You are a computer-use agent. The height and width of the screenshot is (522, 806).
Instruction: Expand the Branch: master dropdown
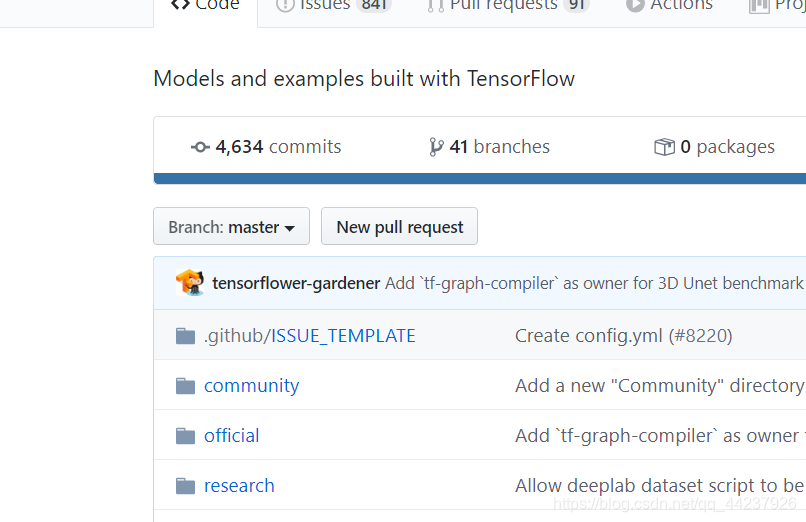(231, 227)
